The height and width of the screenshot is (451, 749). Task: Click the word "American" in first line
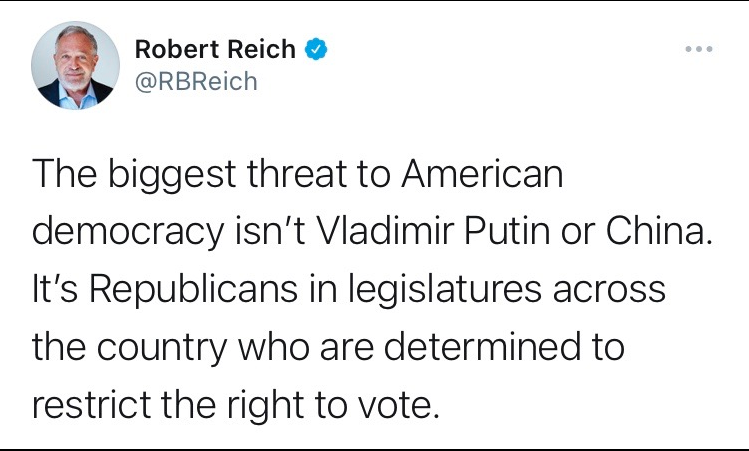[482, 175]
